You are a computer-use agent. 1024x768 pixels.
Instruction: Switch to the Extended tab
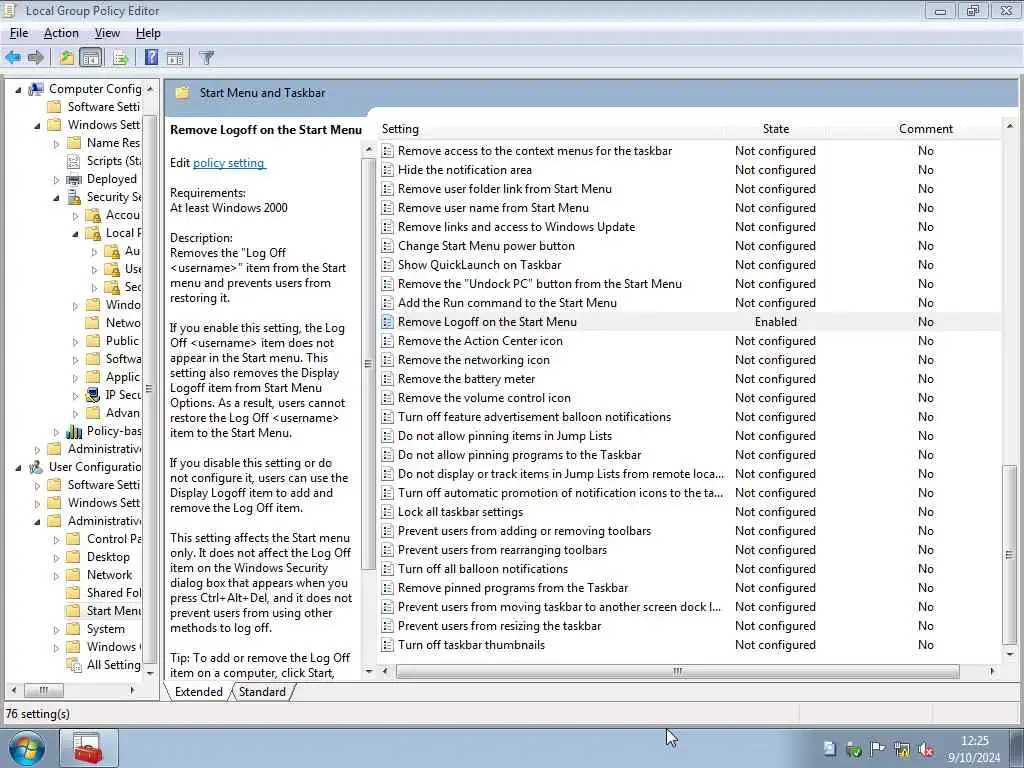(199, 692)
